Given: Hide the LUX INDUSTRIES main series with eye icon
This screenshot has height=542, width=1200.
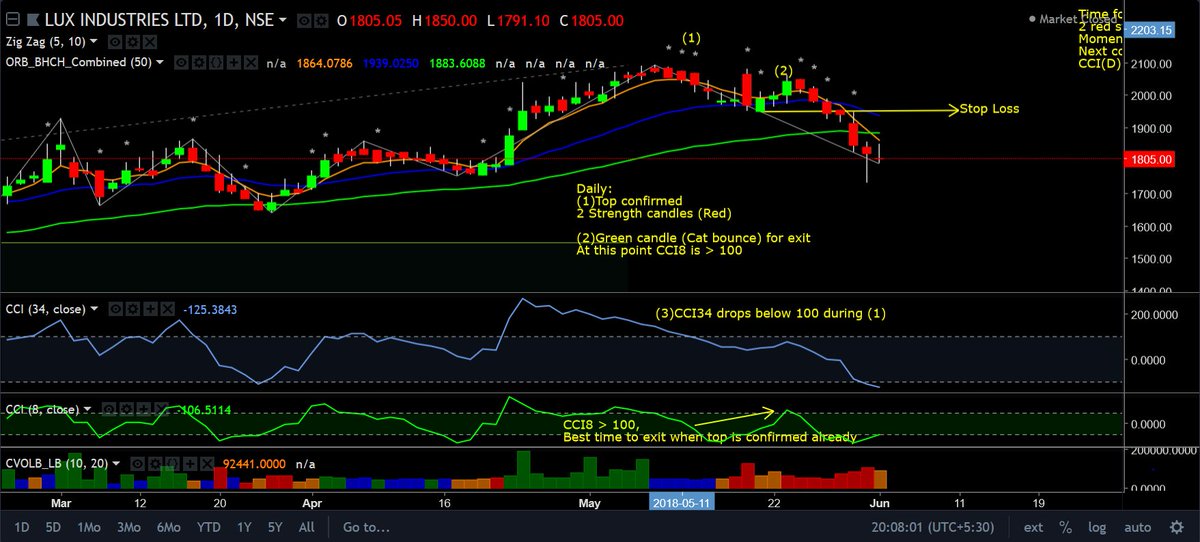Looking at the screenshot, I should pyautogui.click(x=303, y=21).
